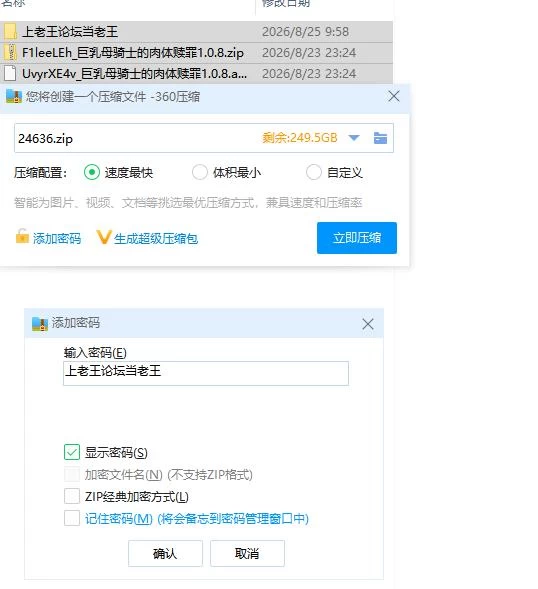Click the 剩余:249.5GB free space text
This screenshot has height=589, width=538.
(299, 138)
